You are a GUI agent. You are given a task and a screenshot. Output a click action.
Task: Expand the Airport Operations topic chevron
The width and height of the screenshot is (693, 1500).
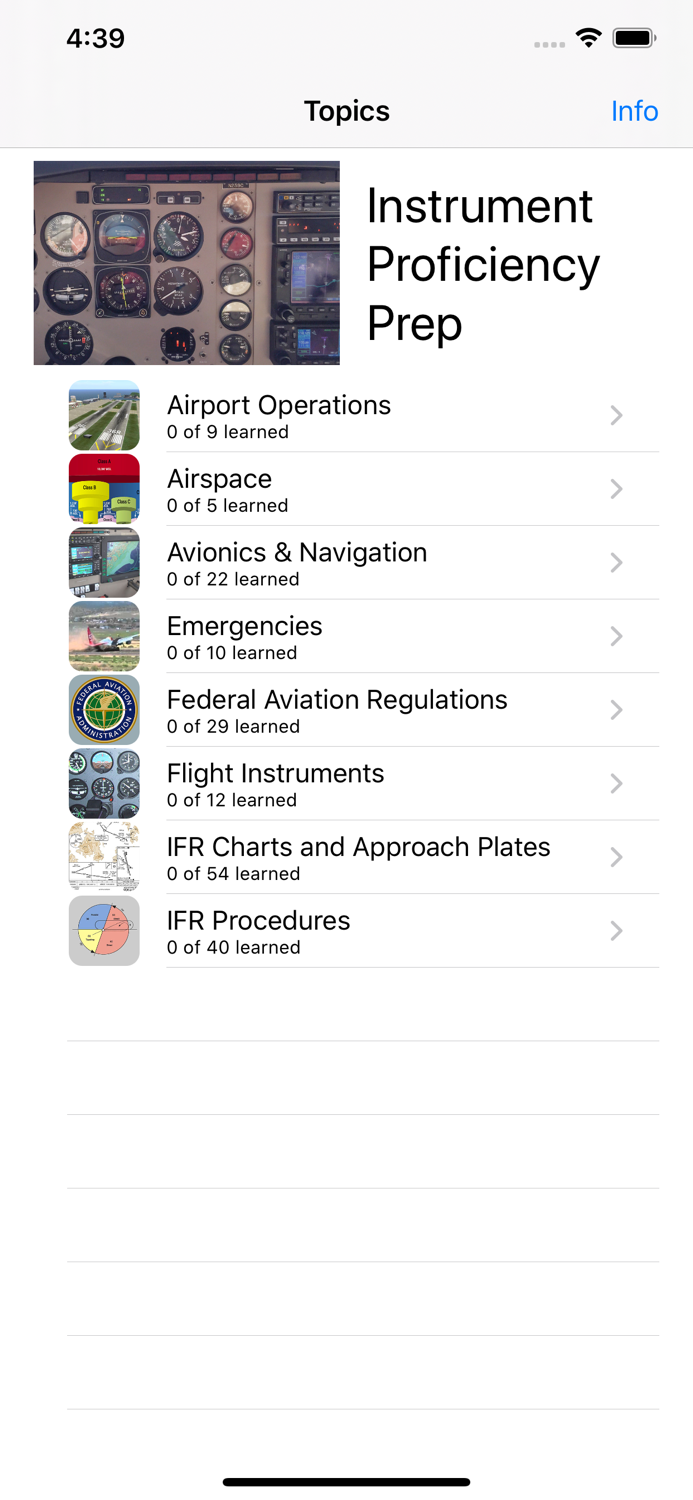point(616,415)
